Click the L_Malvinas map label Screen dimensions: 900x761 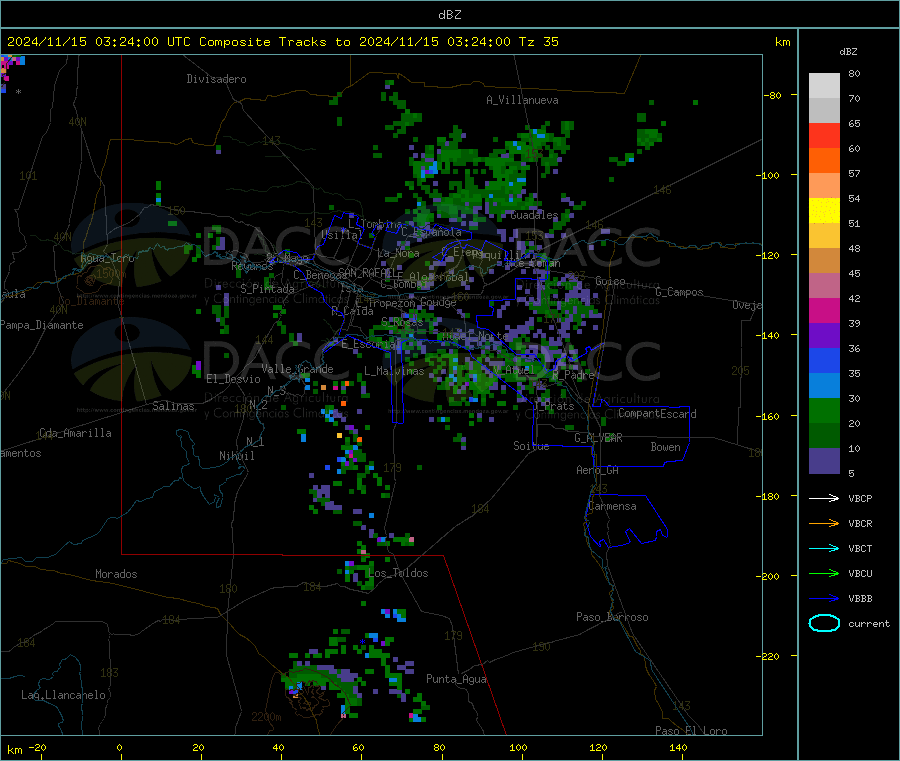point(394,371)
